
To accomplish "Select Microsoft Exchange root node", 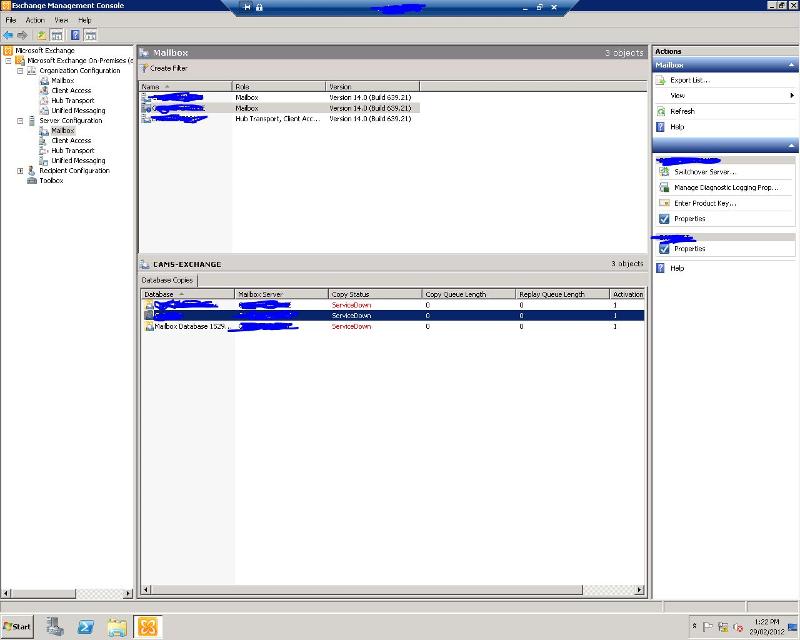I will tap(45, 51).
